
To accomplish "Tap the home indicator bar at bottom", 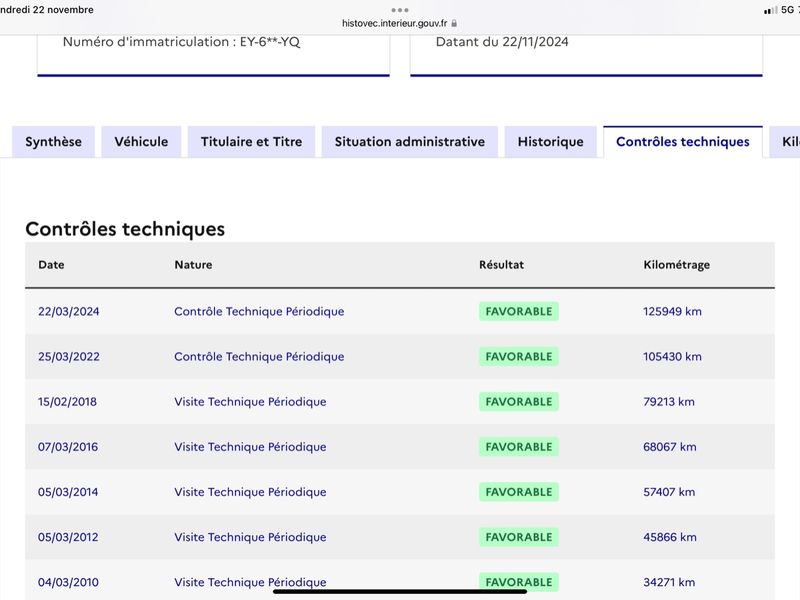I will pyautogui.click(x=400, y=592).
